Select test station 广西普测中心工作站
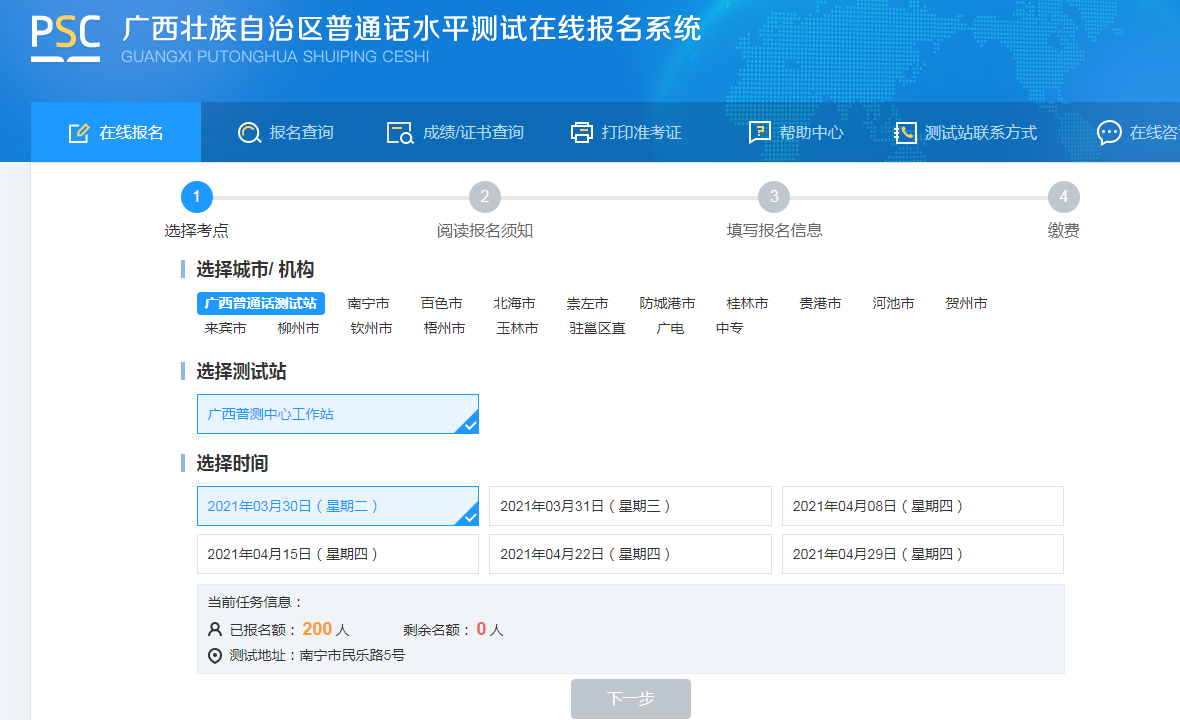The image size is (1180, 720). click(338, 414)
